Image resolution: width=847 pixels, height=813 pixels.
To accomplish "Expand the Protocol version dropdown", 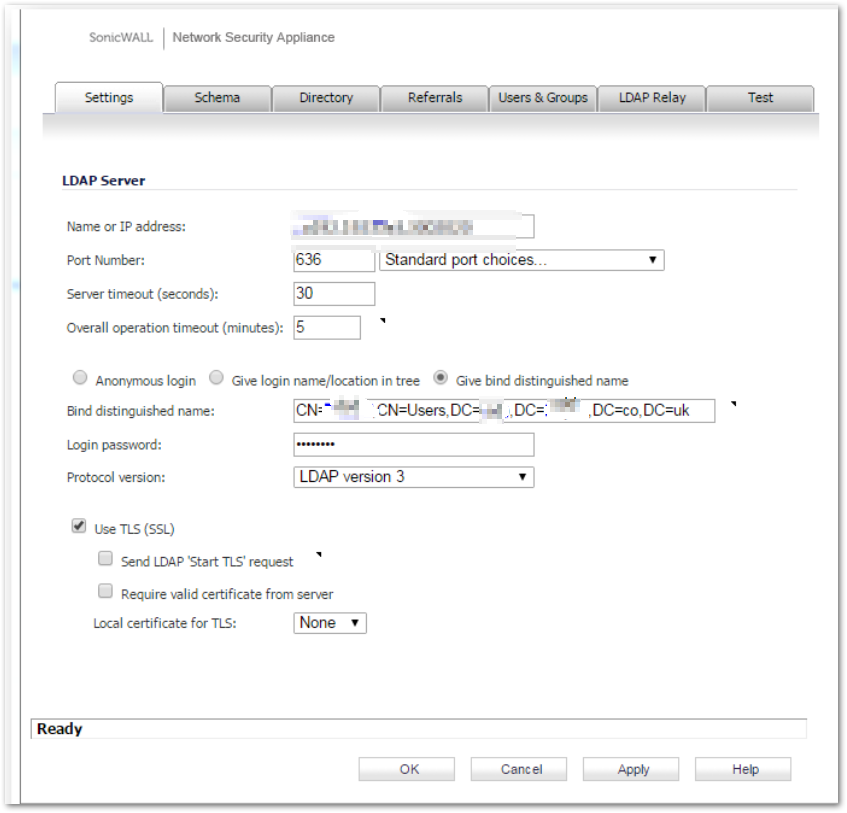I will click(413, 477).
